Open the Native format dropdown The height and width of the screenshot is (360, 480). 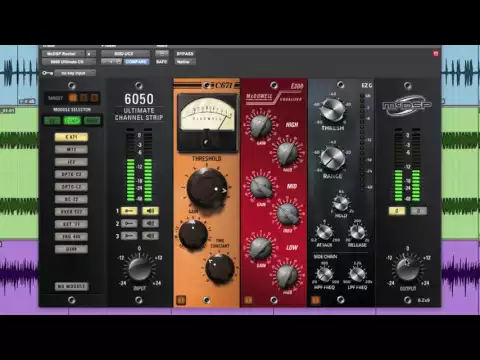click(x=185, y=62)
